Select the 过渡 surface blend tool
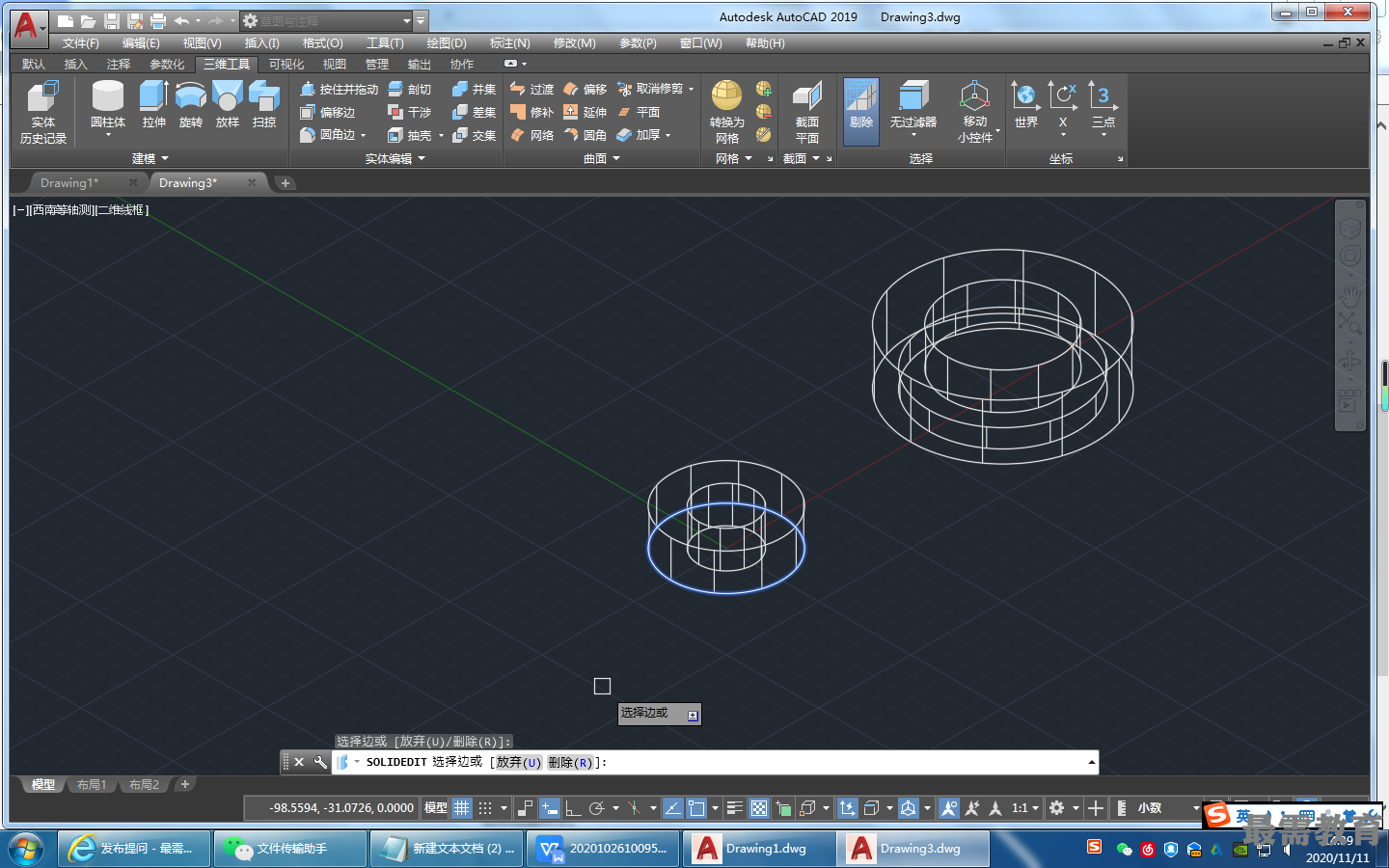This screenshot has height=868, width=1389. (532, 89)
